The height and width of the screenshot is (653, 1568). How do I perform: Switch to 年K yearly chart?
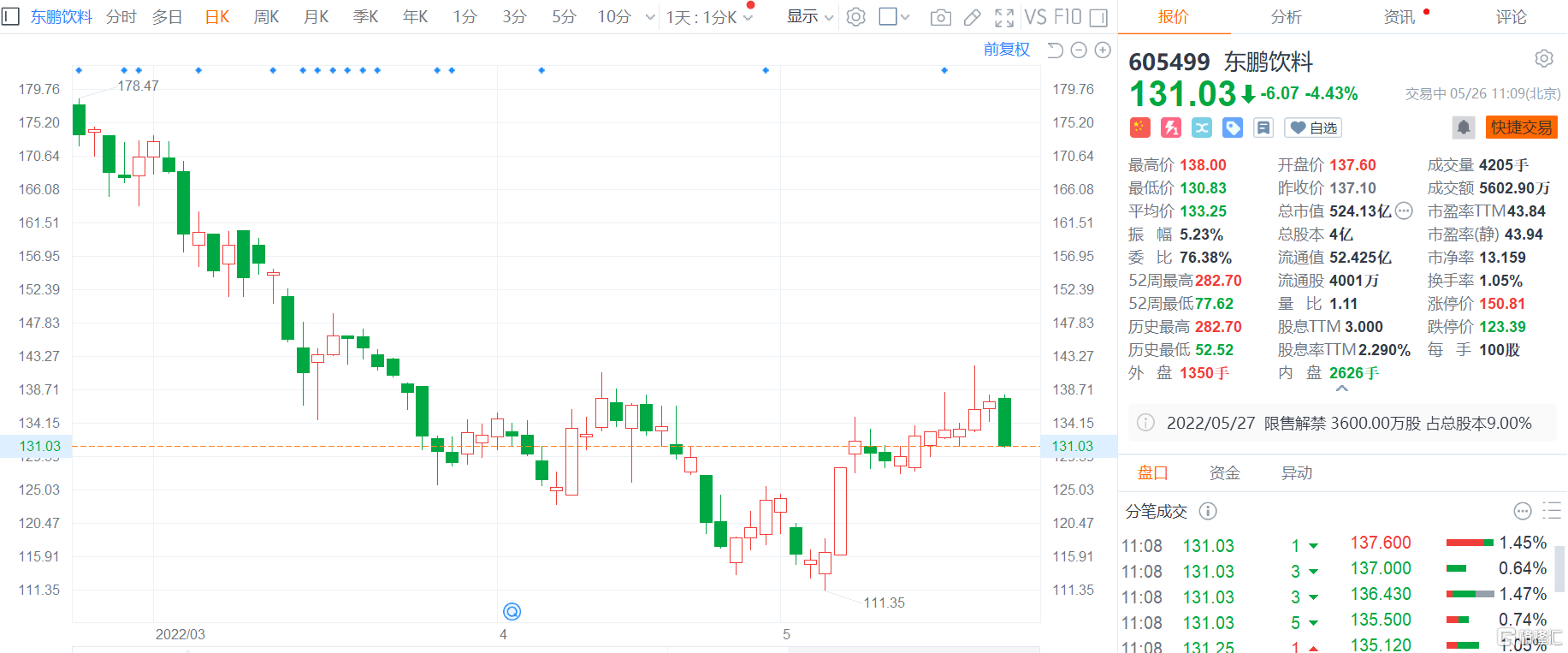(416, 17)
